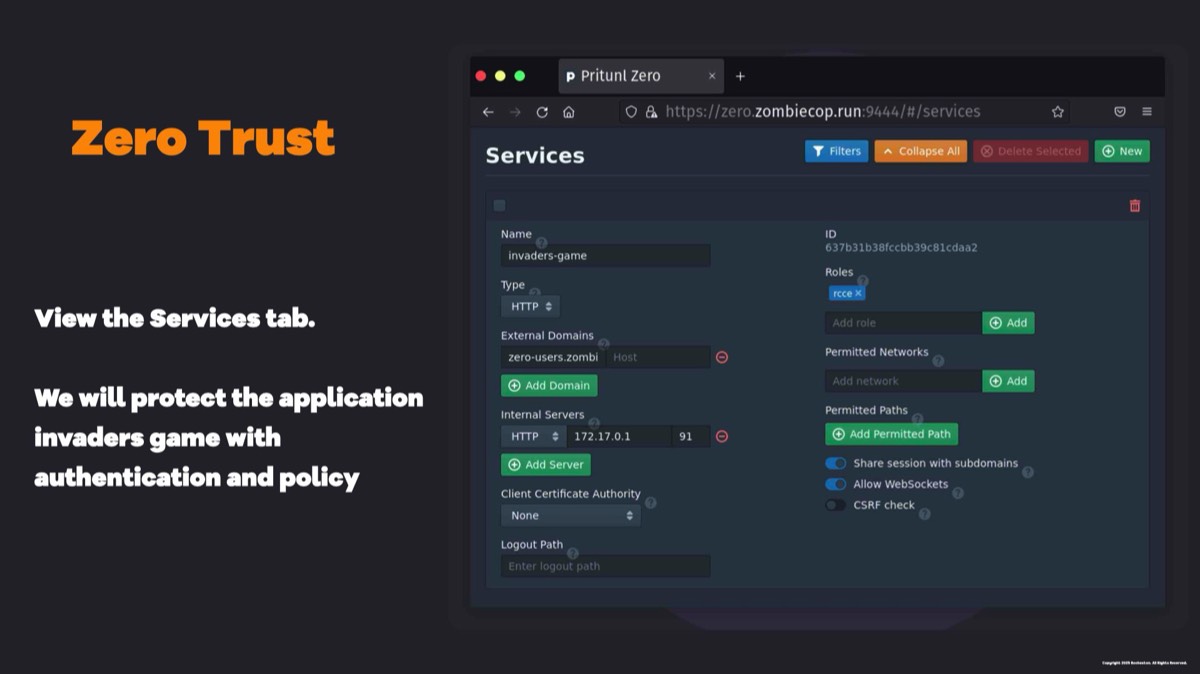Viewport: 1200px width, 674px height.
Task: Toggle Share session with subdomains
Action: click(x=835, y=464)
